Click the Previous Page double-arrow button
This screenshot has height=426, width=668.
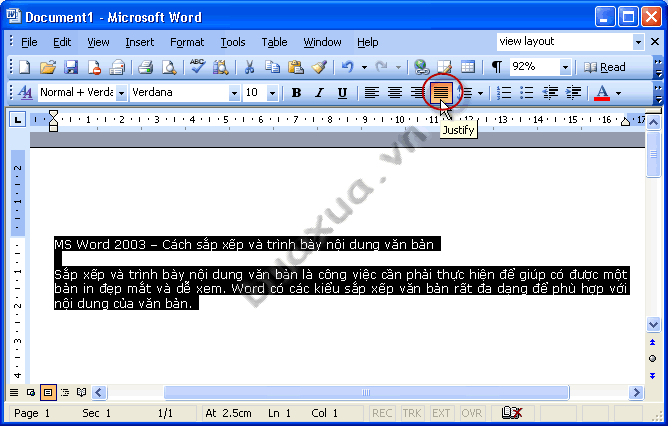tap(653, 342)
